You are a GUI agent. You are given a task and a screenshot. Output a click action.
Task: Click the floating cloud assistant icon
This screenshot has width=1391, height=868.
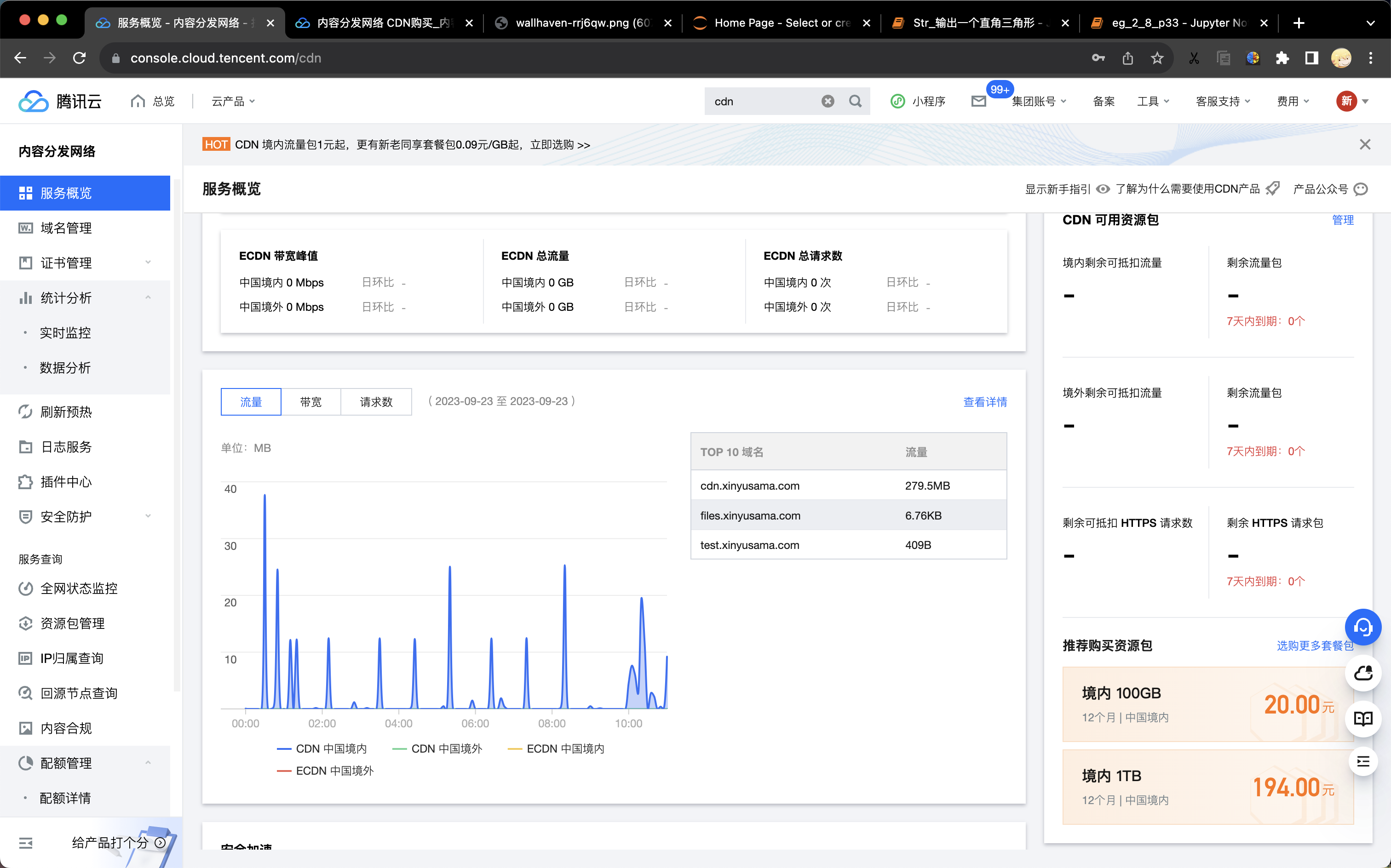(x=1363, y=673)
